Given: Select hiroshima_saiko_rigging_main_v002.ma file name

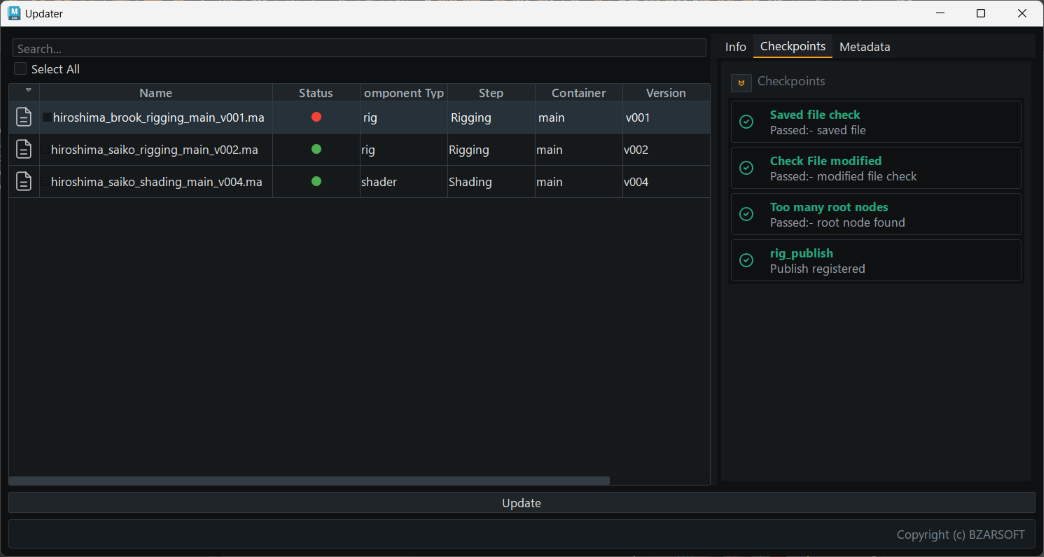Looking at the screenshot, I should tap(154, 150).
